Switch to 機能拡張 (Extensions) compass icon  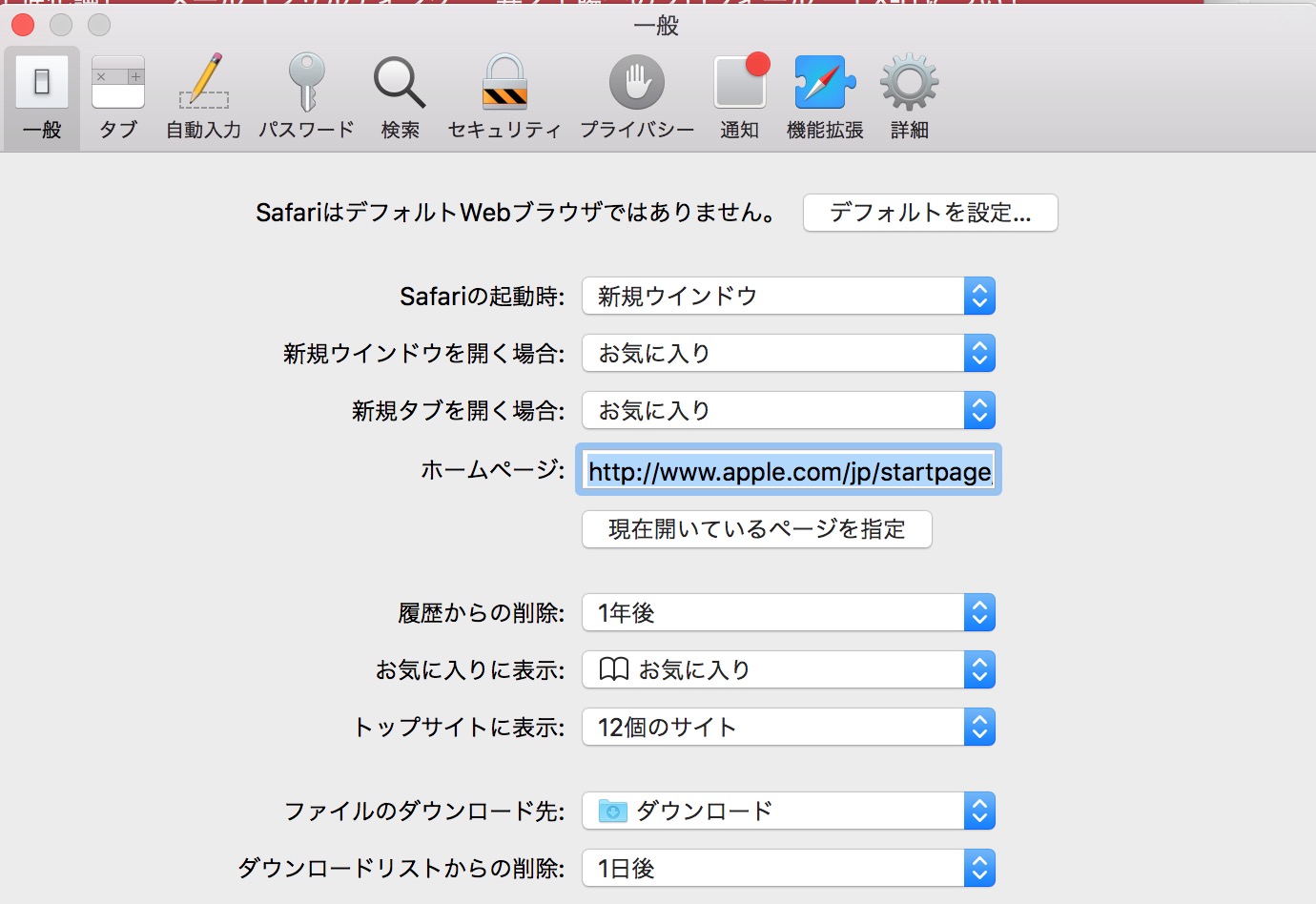coord(825,97)
